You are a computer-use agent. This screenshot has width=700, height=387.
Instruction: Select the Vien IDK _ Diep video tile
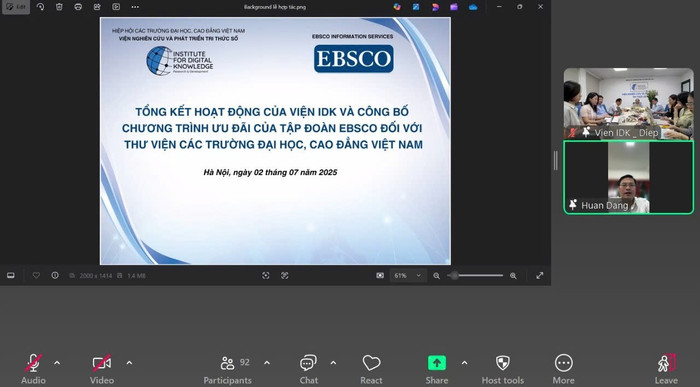coord(629,104)
